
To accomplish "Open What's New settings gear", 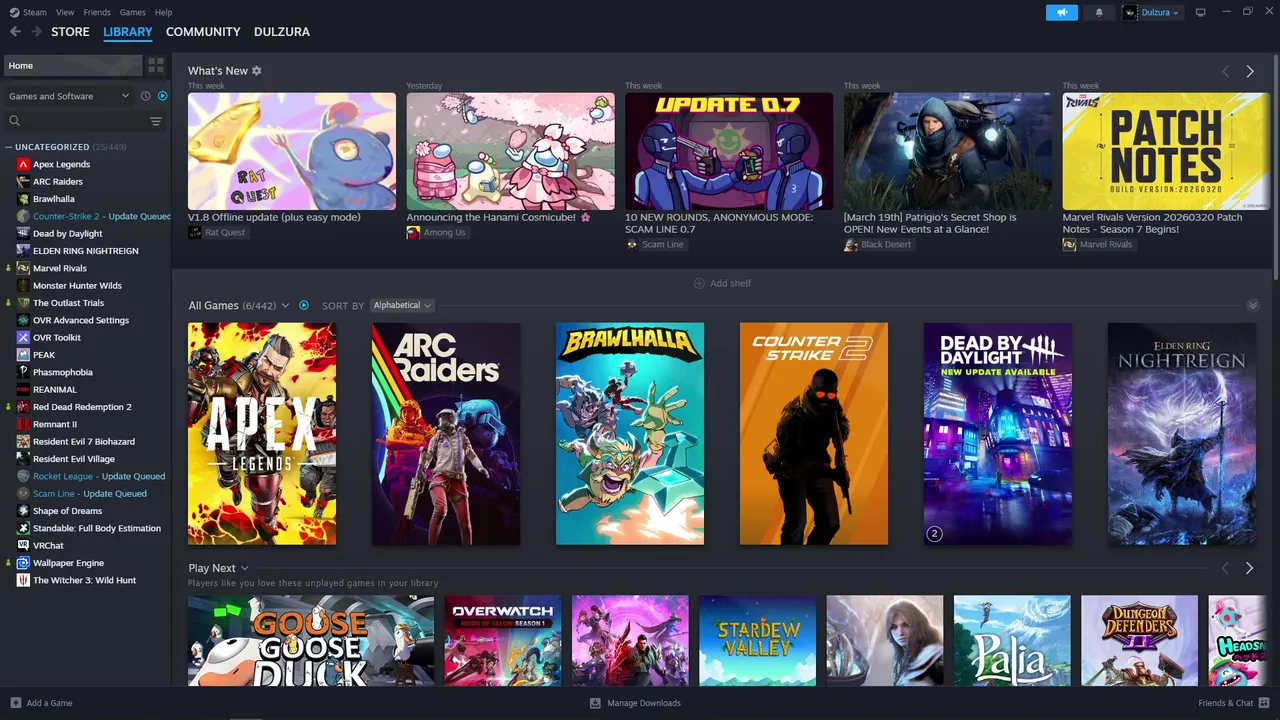I will [x=257, y=71].
